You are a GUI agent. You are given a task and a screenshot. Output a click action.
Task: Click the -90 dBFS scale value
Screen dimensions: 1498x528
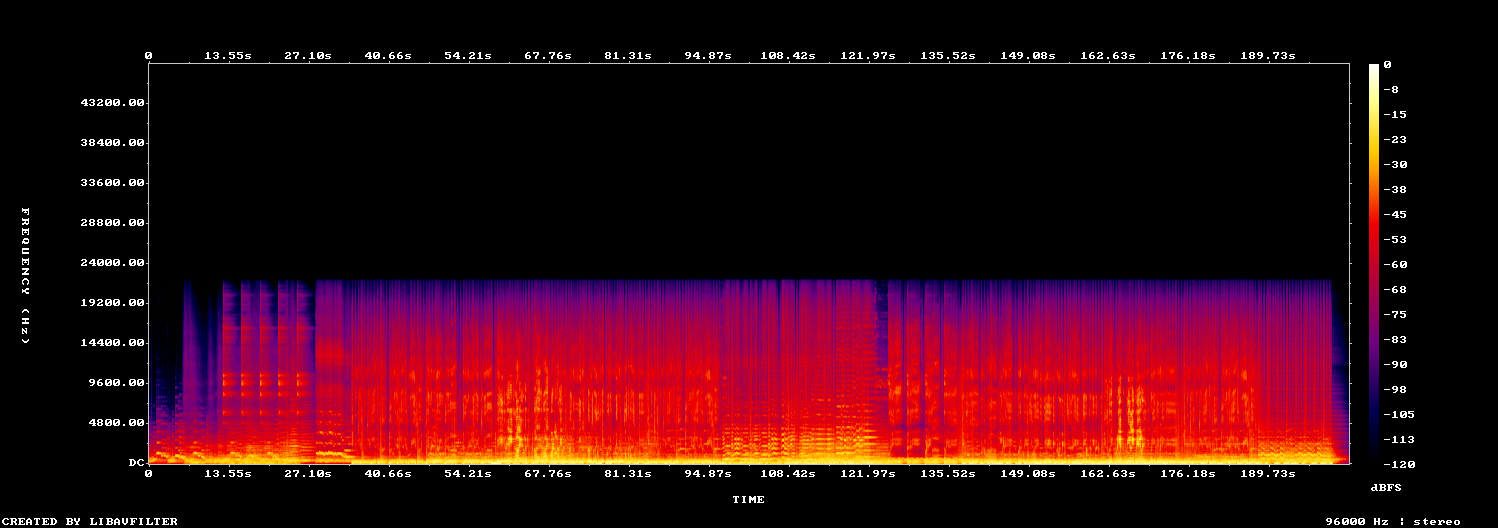pyautogui.click(x=1396, y=365)
